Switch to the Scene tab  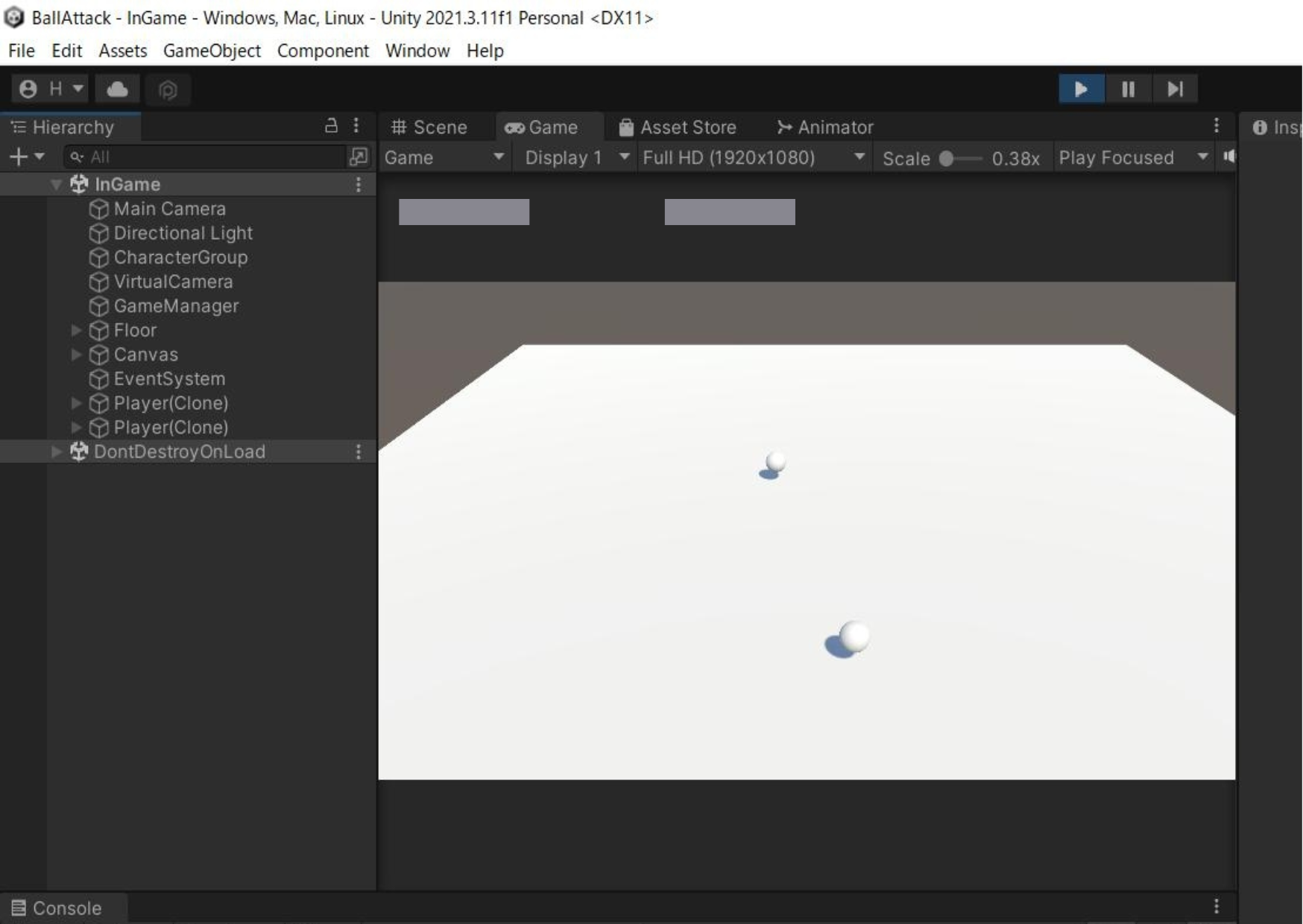click(x=430, y=127)
